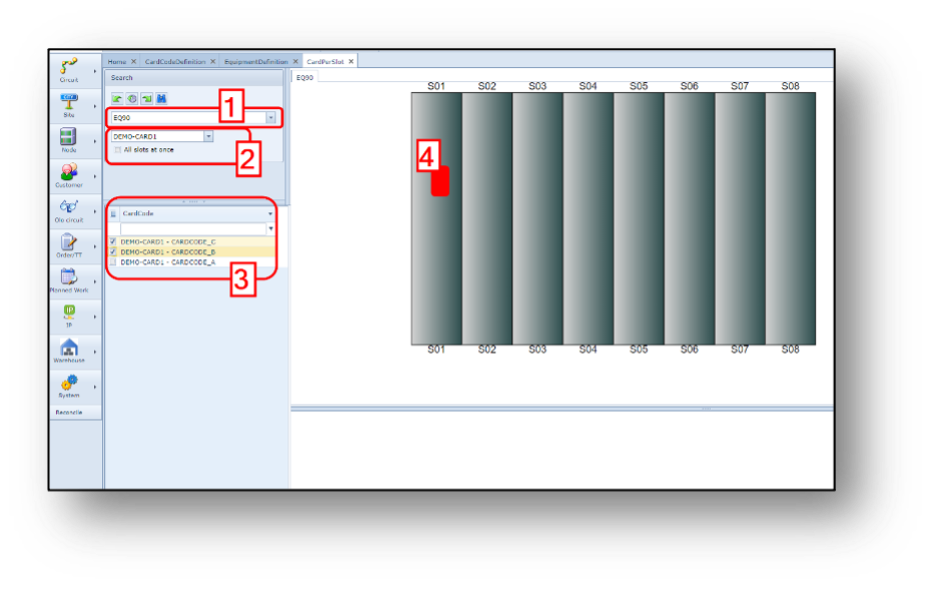This screenshot has height=589, width=935.
Task: Uncheck DEMO-CARD1 - CARDCODE_C checkbox
Action: [x=113, y=242]
